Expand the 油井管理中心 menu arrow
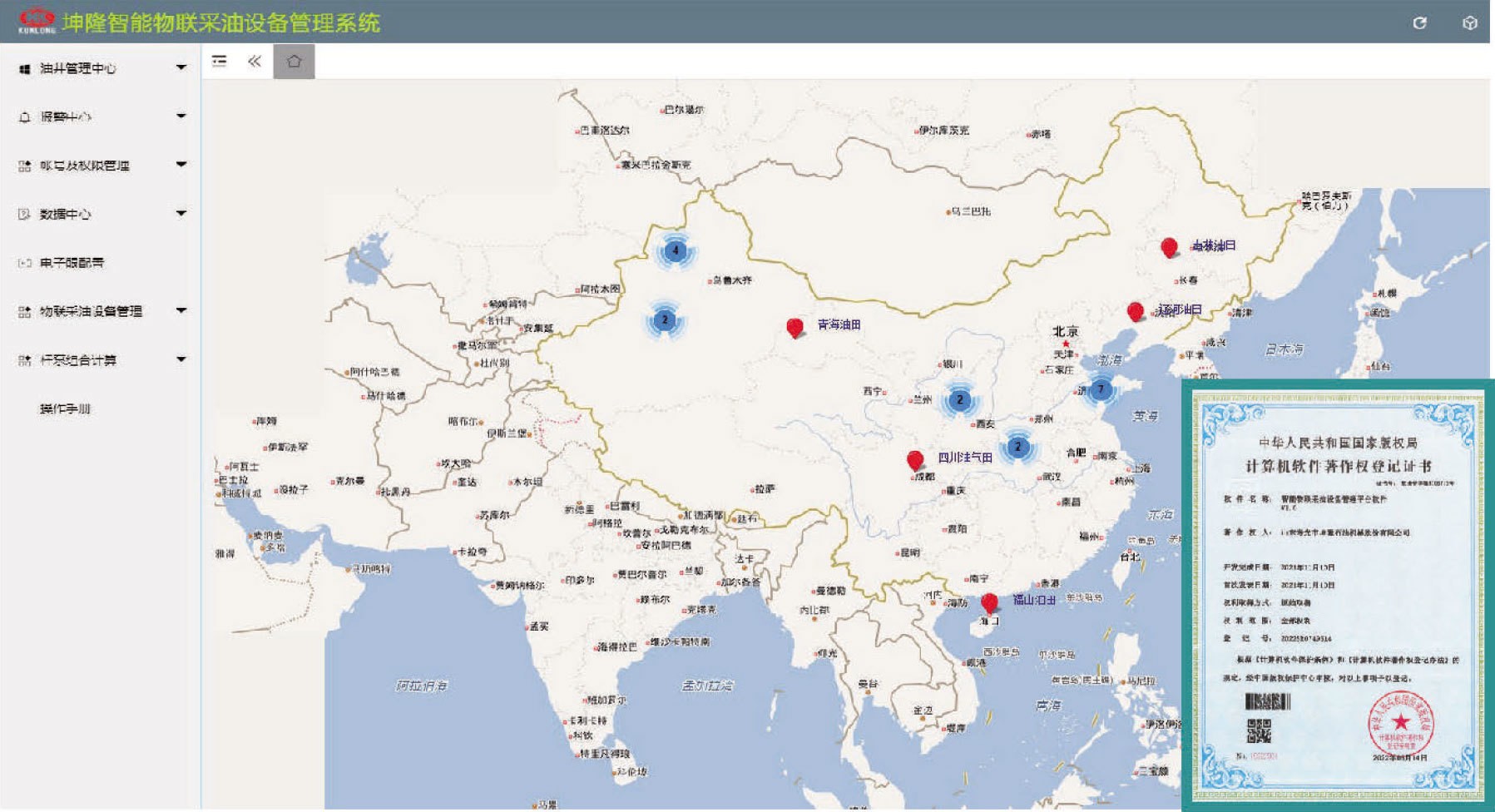 pos(181,67)
